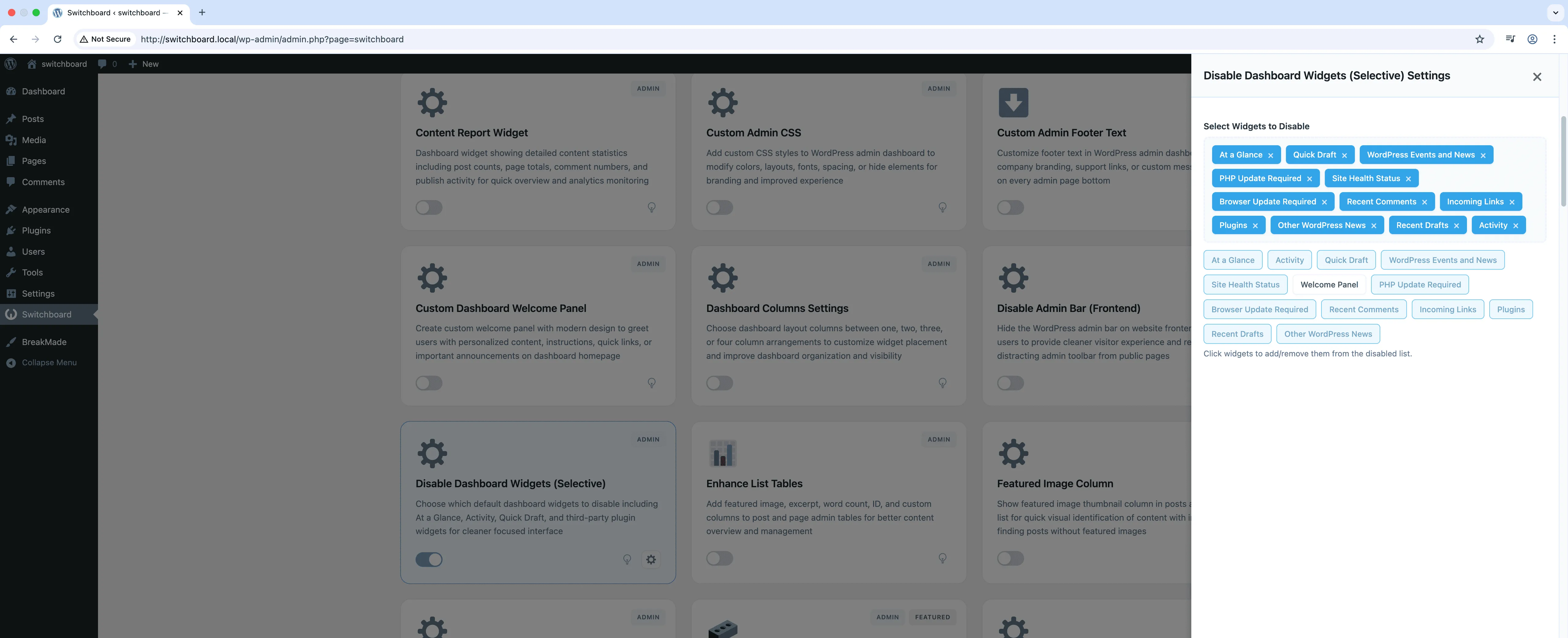This screenshot has width=1568, height=638.
Task: Click the Enhance List Tables chart icon
Action: pos(722,453)
